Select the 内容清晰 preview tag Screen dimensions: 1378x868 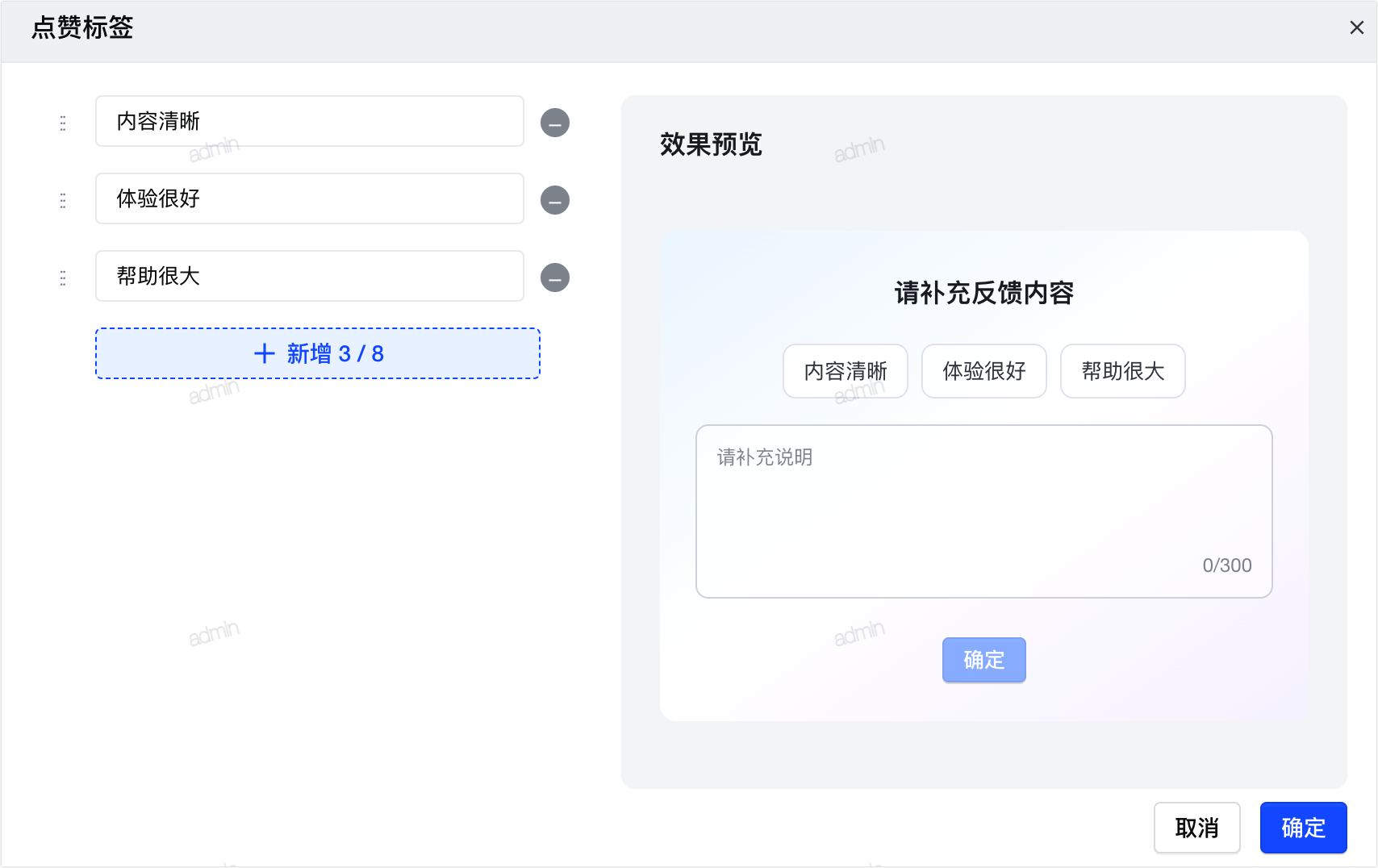(x=846, y=371)
